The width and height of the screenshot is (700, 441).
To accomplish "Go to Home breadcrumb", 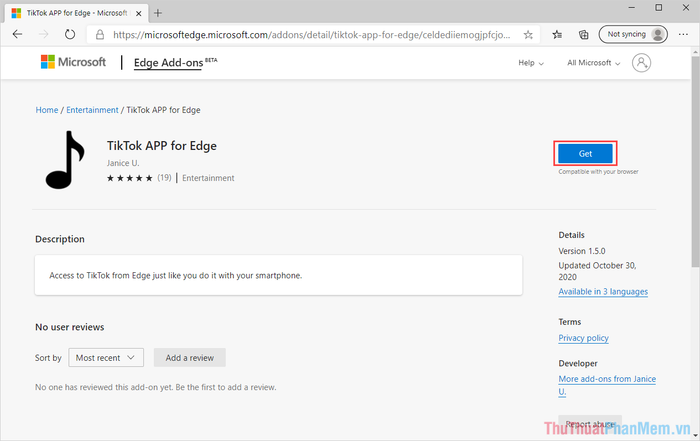I will 47,110.
